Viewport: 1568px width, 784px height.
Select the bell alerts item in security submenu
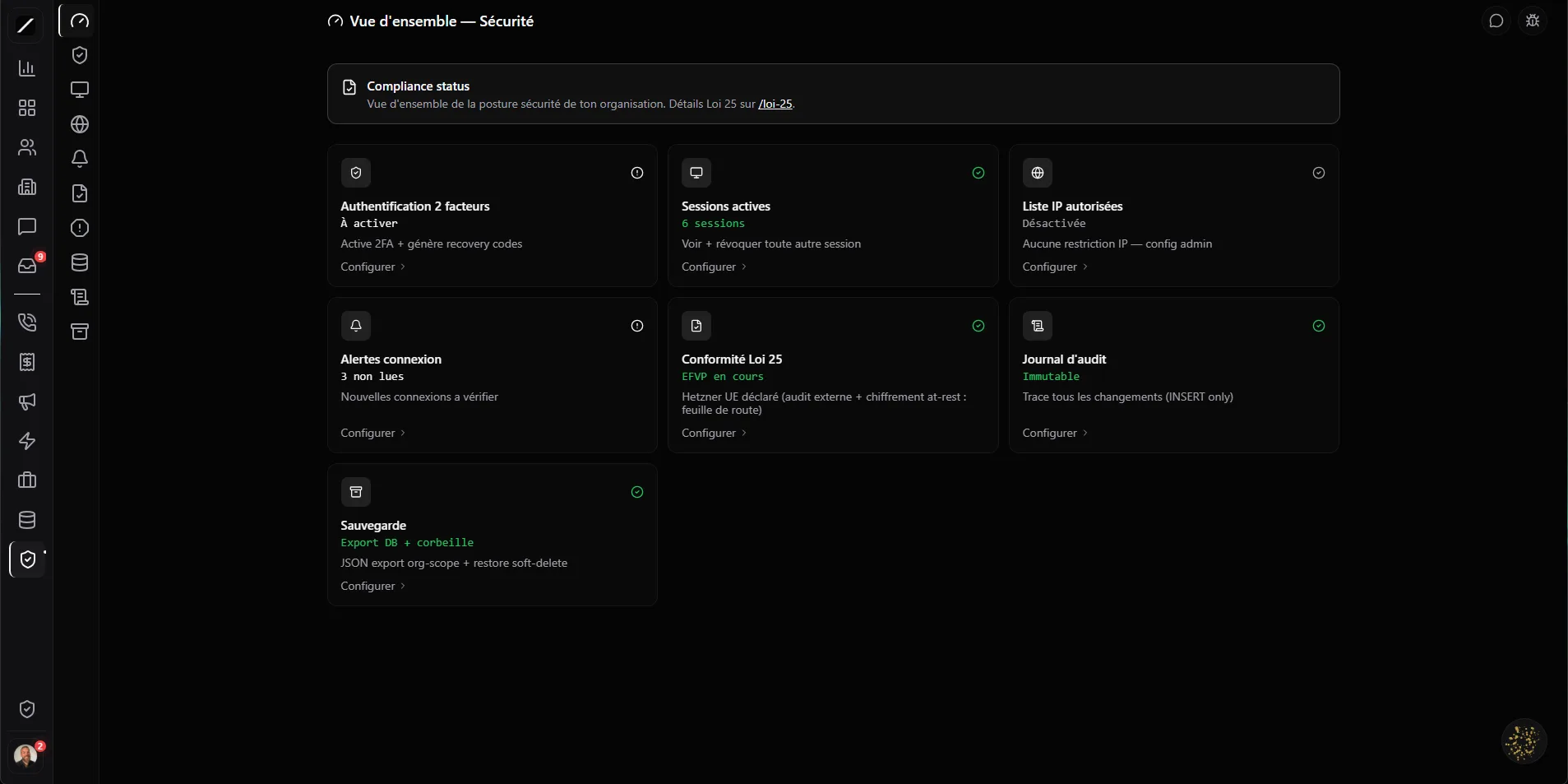[80, 159]
